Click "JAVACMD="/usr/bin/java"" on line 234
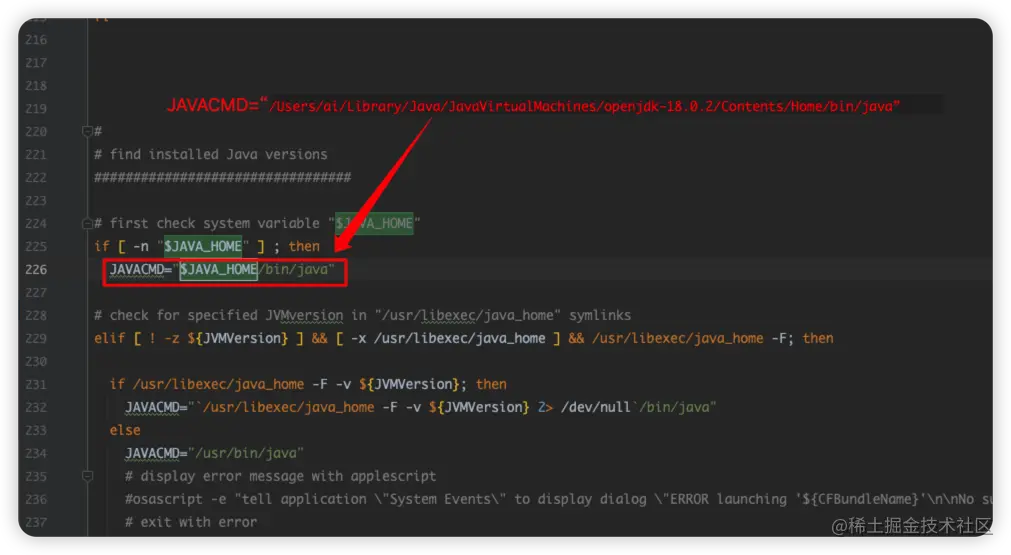1011x555 pixels. coord(214,453)
